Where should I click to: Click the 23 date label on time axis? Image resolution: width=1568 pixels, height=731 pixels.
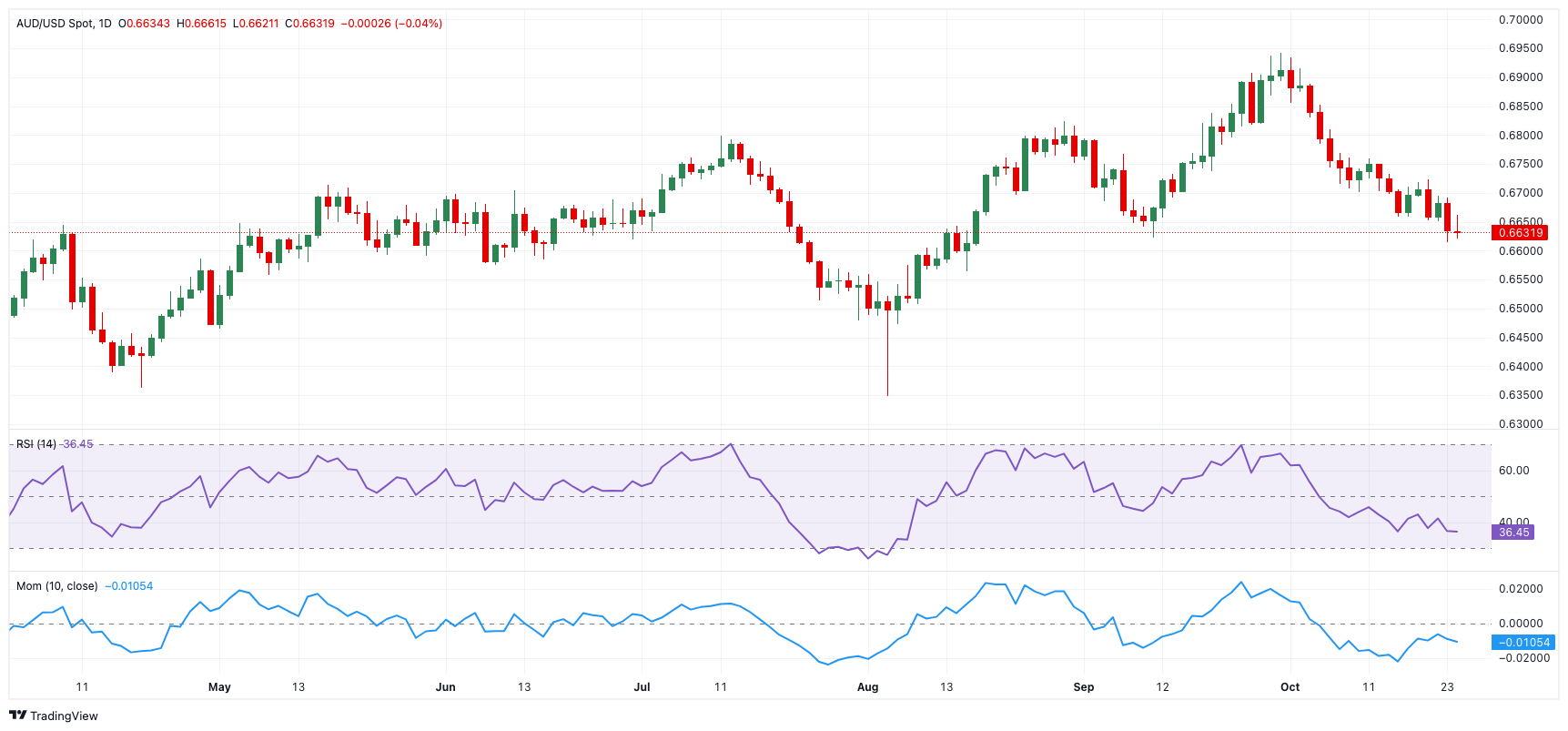pyautogui.click(x=1447, y=687)
